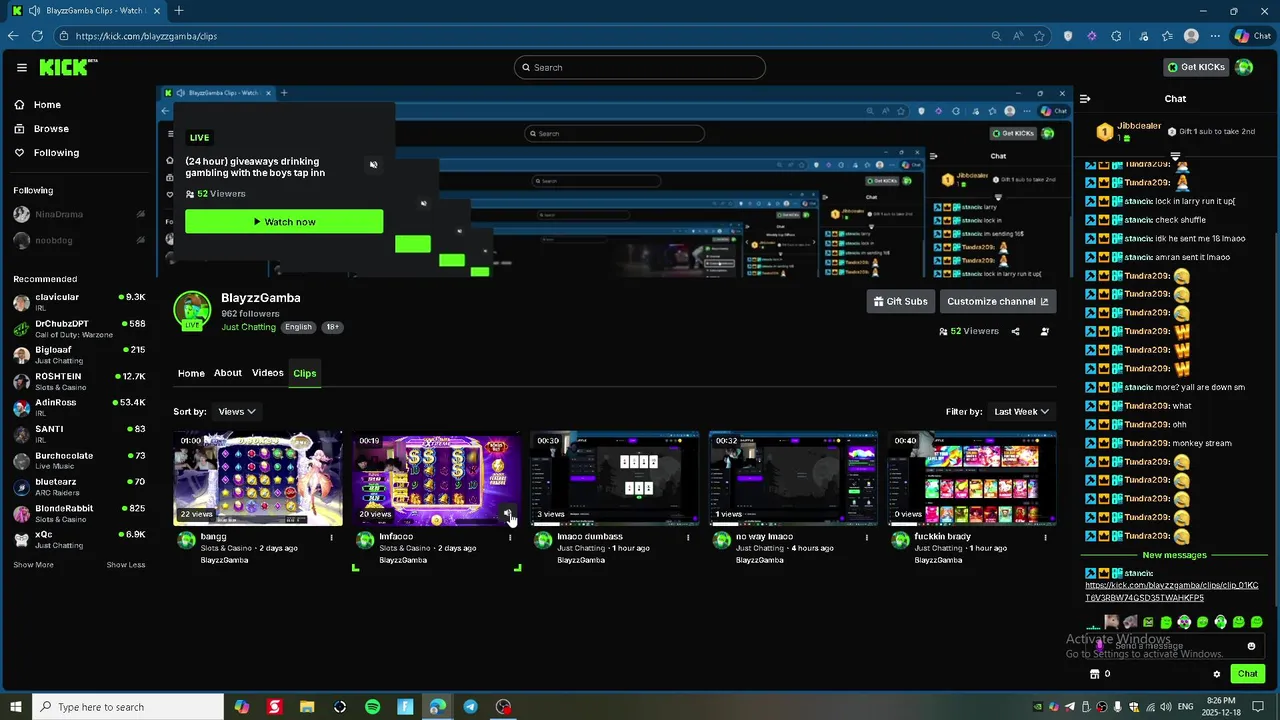This screenshot has height=720, width=1280.
Task: Open chat settings gear icon
Action: coord(1217,674)
